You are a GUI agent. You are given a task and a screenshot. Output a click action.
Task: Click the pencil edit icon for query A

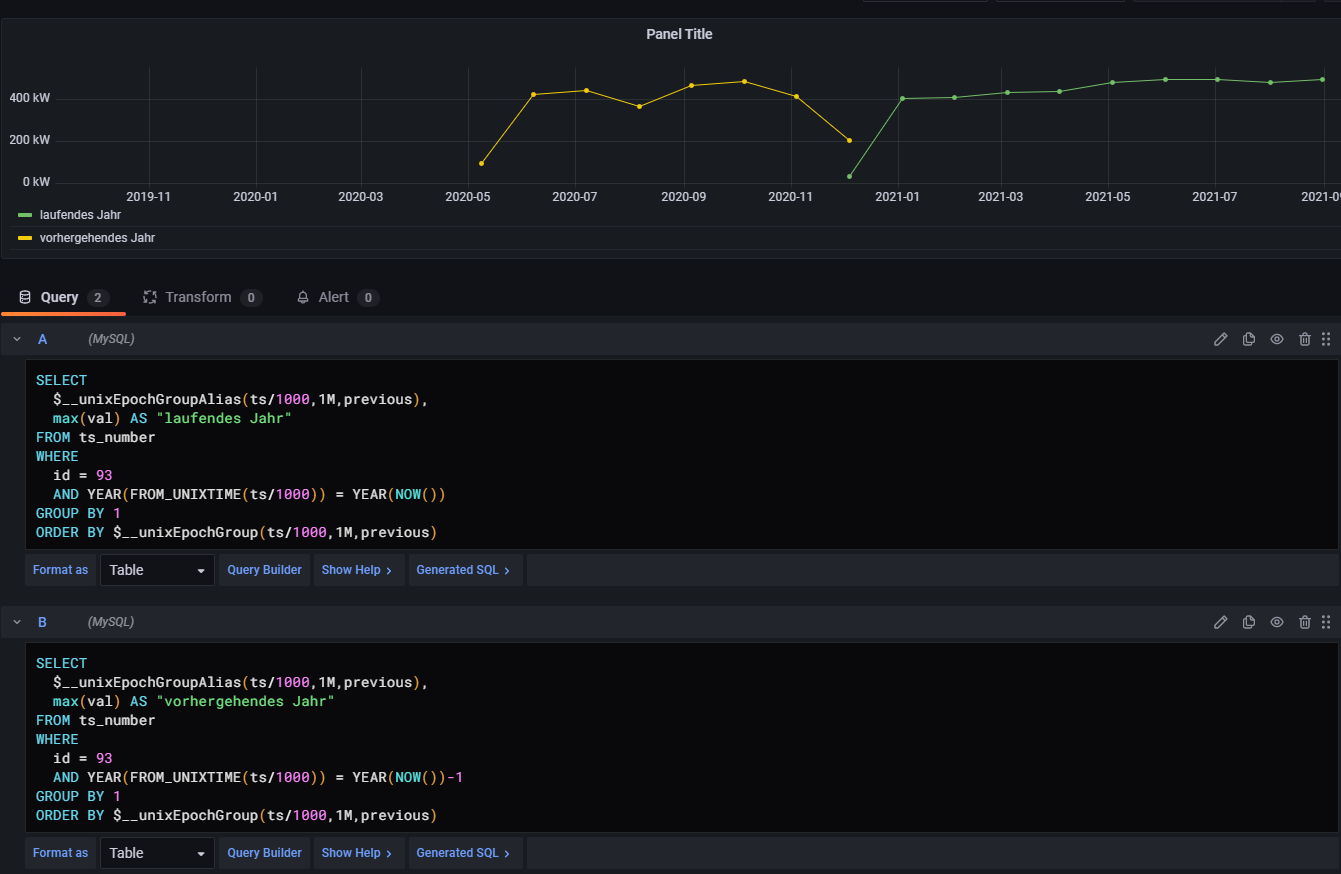(1220, 339)
